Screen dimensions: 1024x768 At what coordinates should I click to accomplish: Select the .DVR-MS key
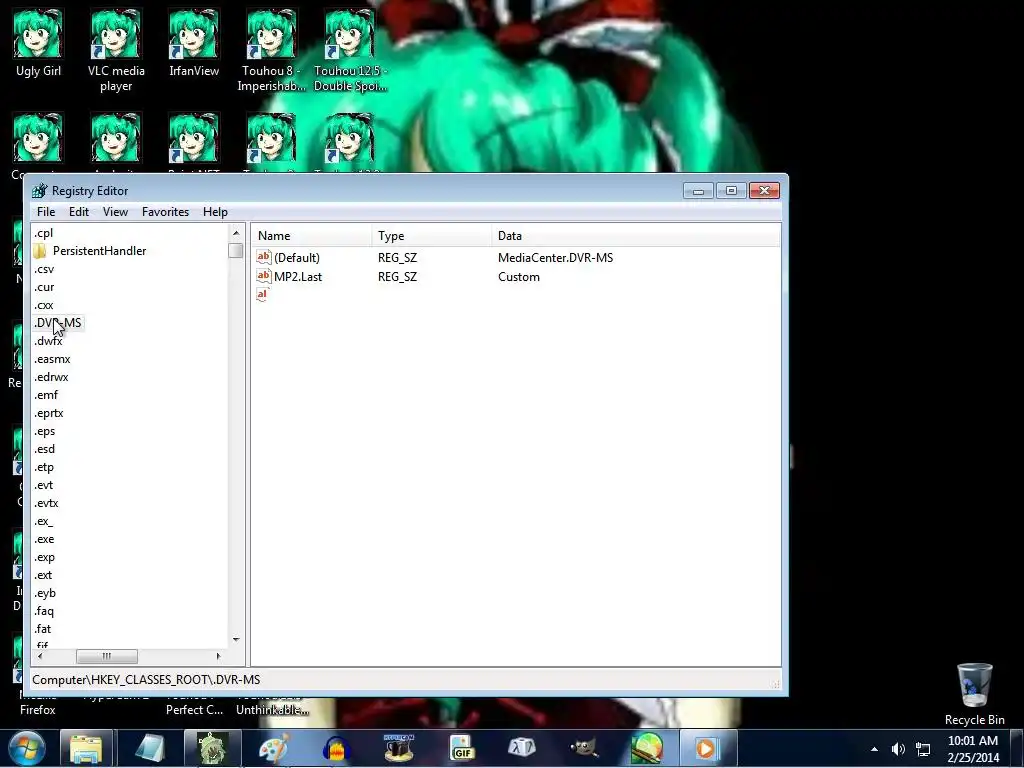point(57,323)
